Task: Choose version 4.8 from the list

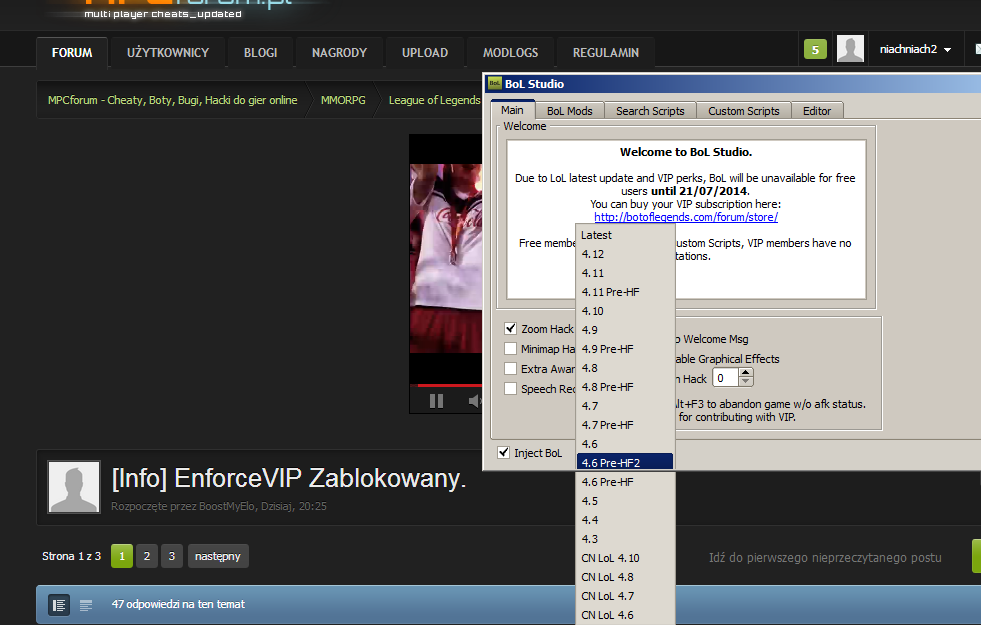Action: click(x=625, y=368)
